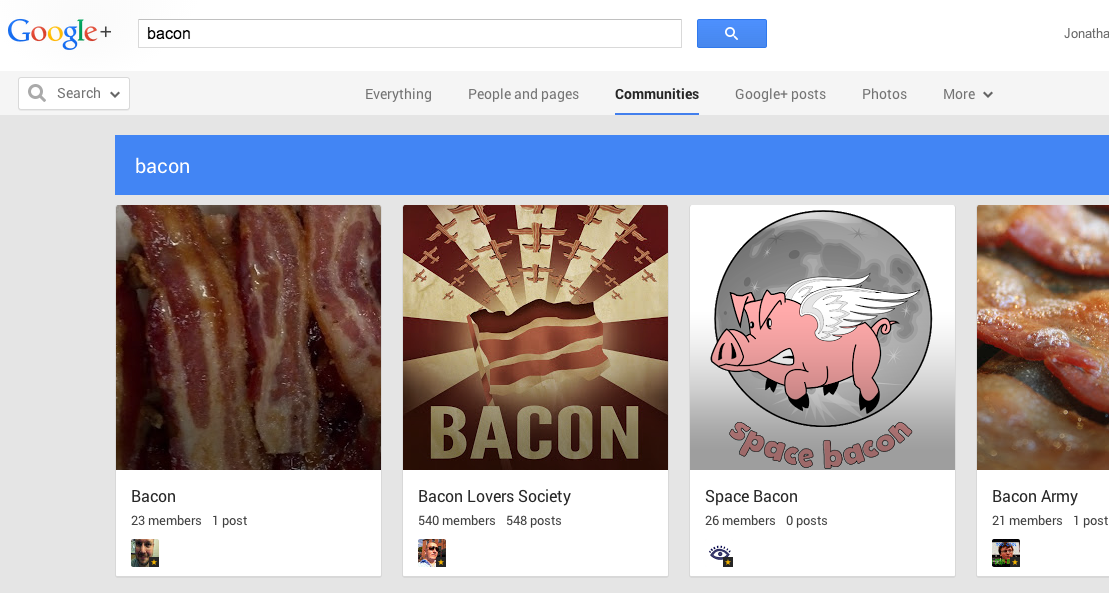Open the Bacon community owner's avatar

click(145, 553)
